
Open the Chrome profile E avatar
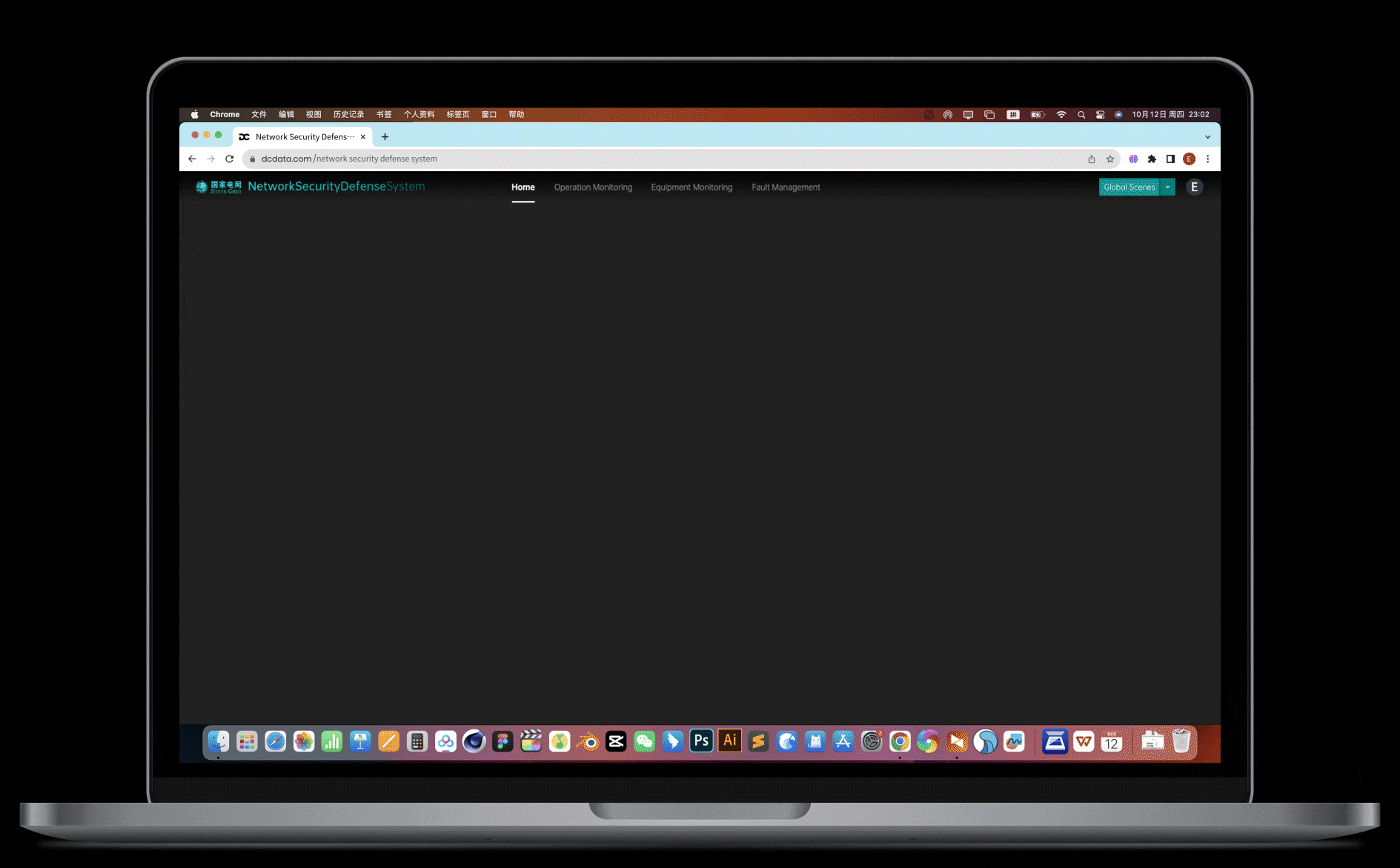click(1189, 159)
